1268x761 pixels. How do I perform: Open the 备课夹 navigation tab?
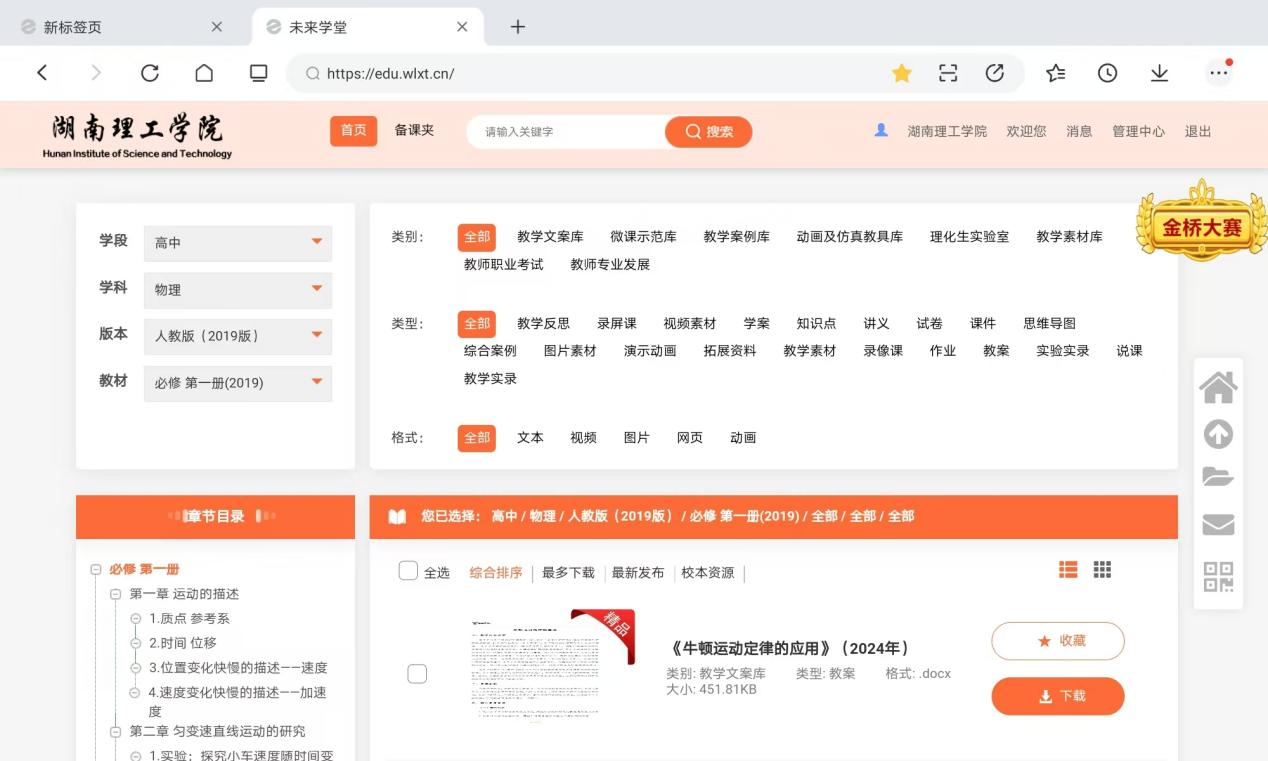414,131
